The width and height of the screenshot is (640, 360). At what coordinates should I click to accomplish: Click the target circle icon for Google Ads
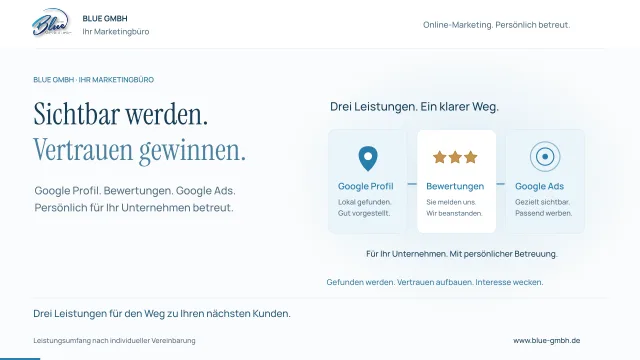tap(545, 156)
